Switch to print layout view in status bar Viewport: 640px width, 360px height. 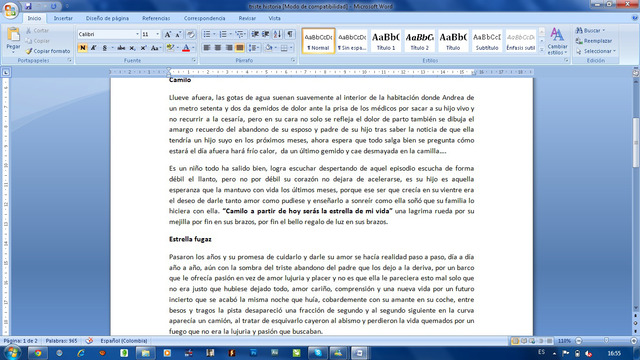pyautogui.click(x=515, y=340)
